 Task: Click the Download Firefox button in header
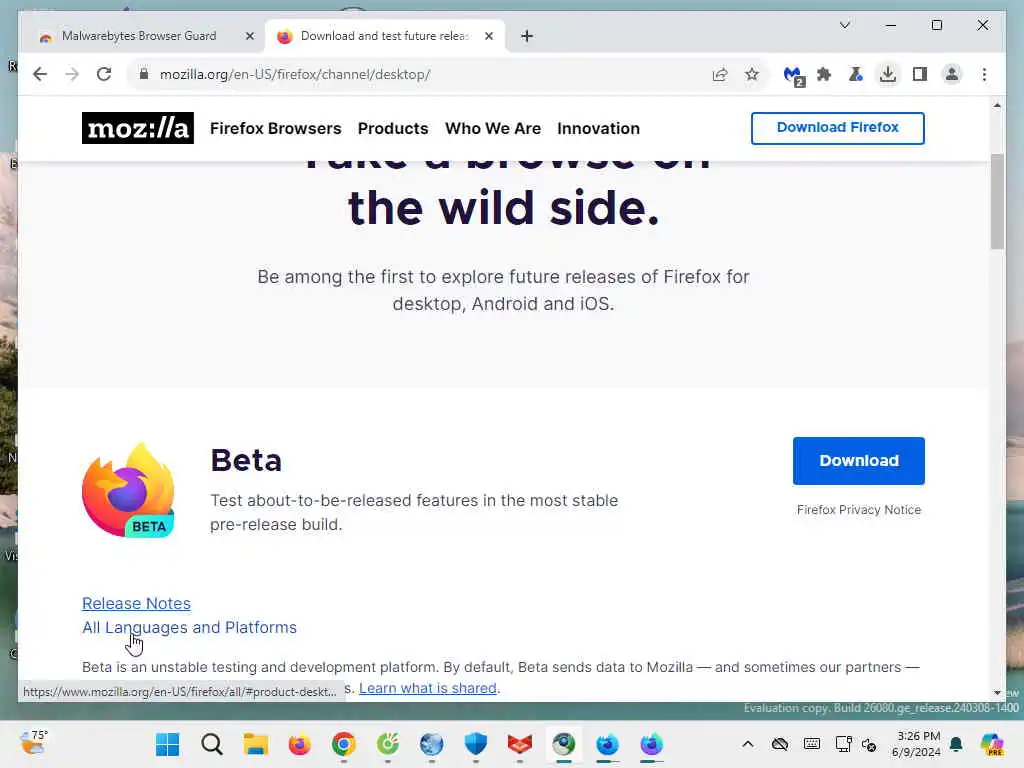(837, 128)
